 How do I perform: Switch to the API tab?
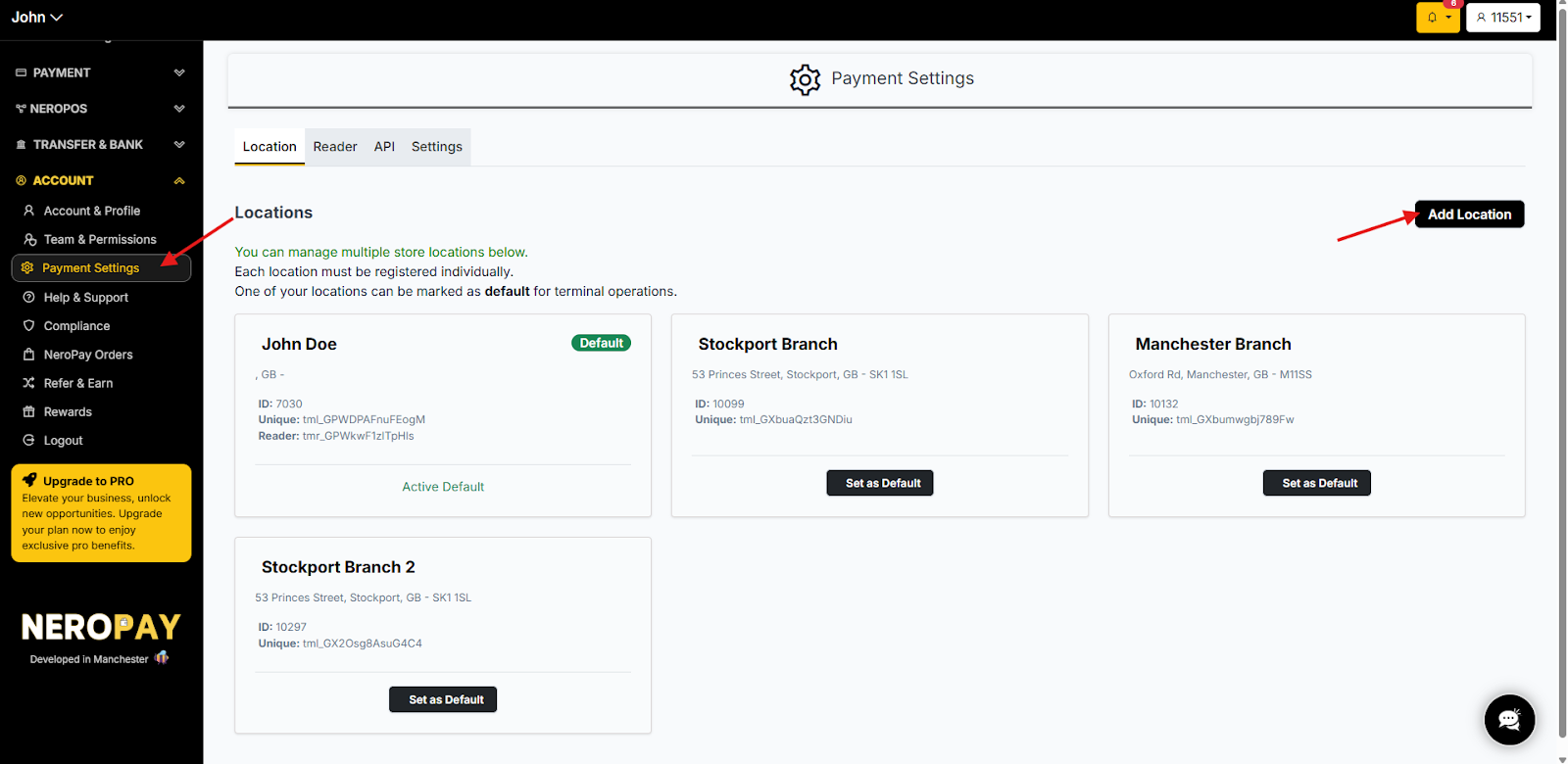384,147
